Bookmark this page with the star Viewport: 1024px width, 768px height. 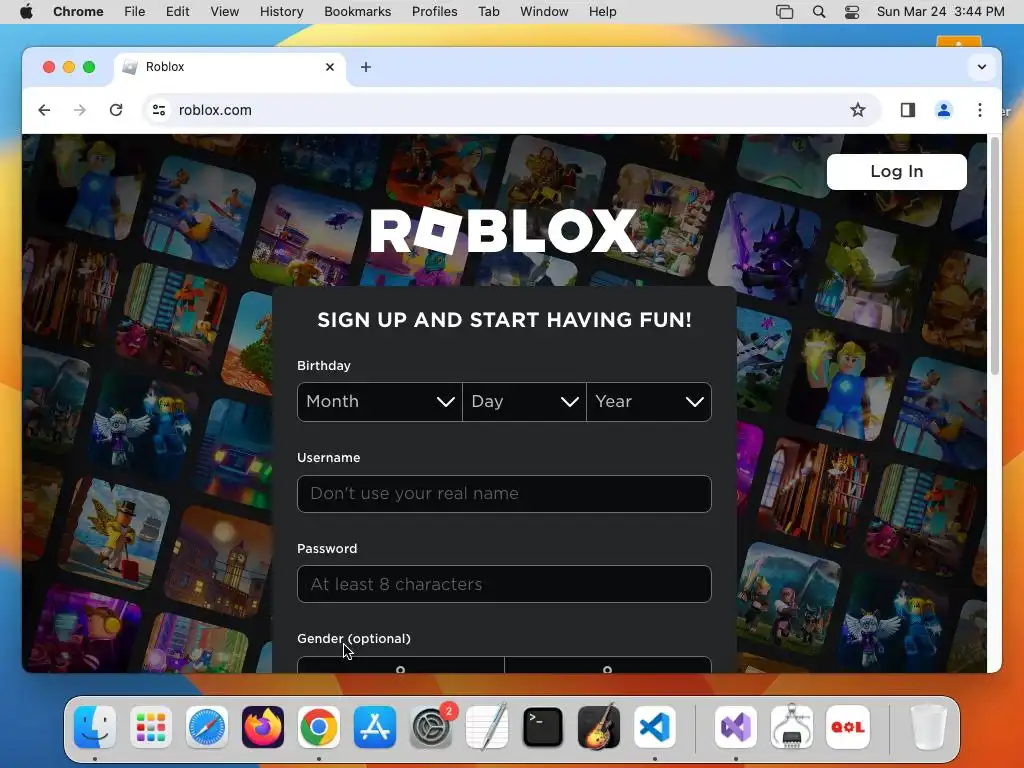click(x=857, y=110)
